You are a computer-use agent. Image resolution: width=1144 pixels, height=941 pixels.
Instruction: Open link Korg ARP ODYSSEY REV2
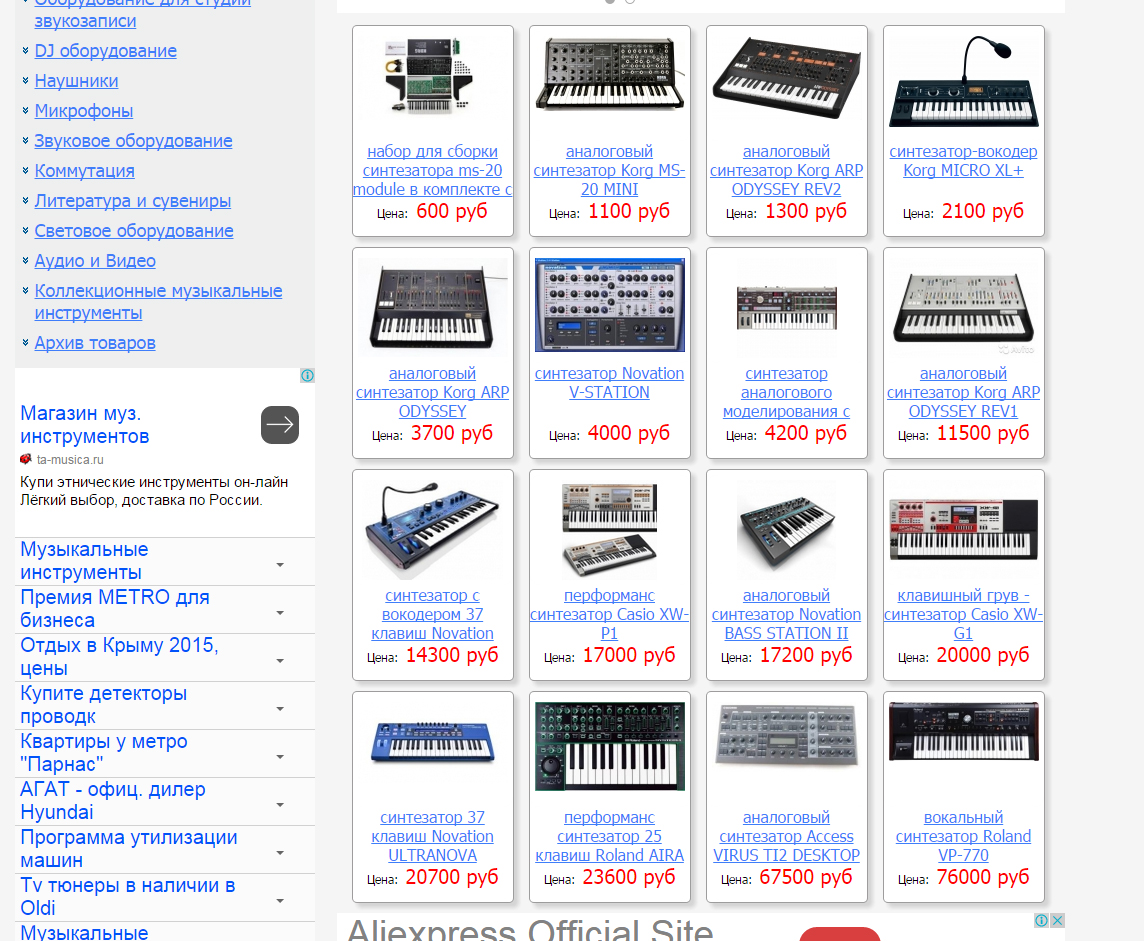coord(786,171)
